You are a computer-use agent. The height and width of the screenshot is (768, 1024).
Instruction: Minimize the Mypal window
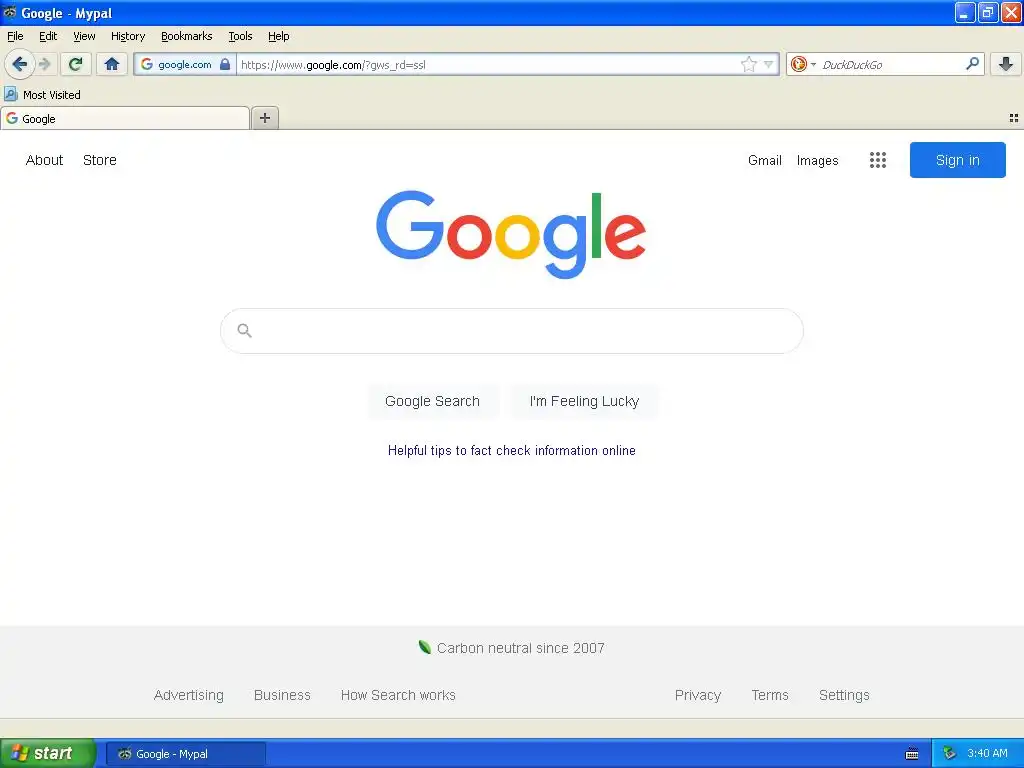[965, 12]
